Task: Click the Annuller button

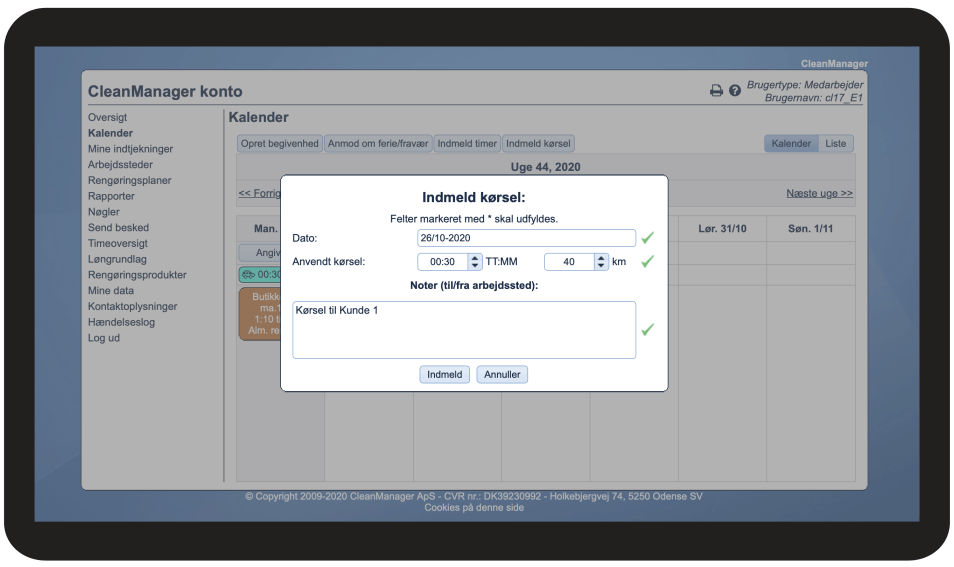Action: 502,374
